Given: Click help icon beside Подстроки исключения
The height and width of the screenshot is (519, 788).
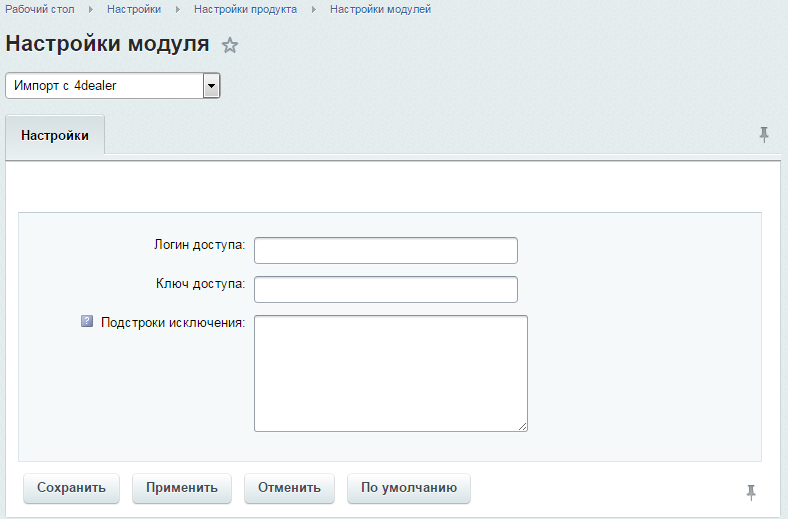Looking at the screenshot, I should point(87,323).
